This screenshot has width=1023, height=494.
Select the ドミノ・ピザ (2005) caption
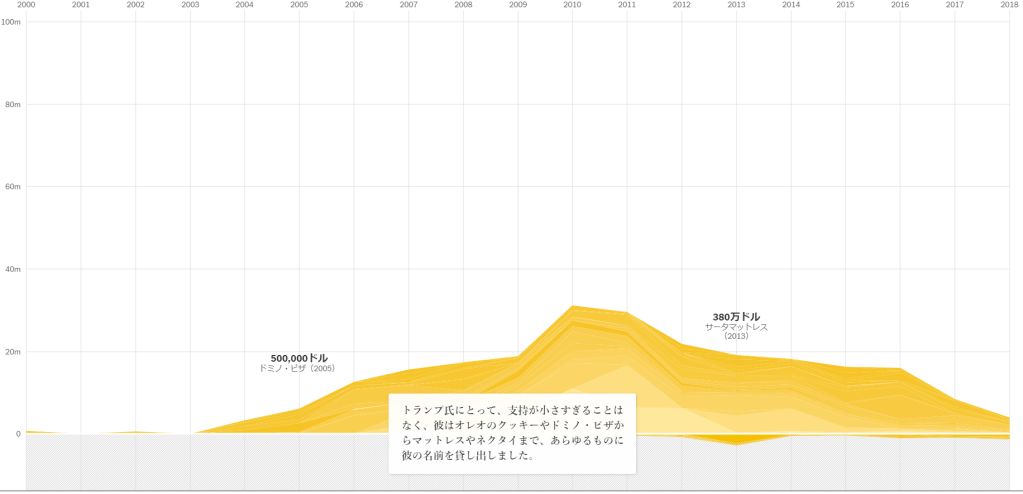[297, 369]
